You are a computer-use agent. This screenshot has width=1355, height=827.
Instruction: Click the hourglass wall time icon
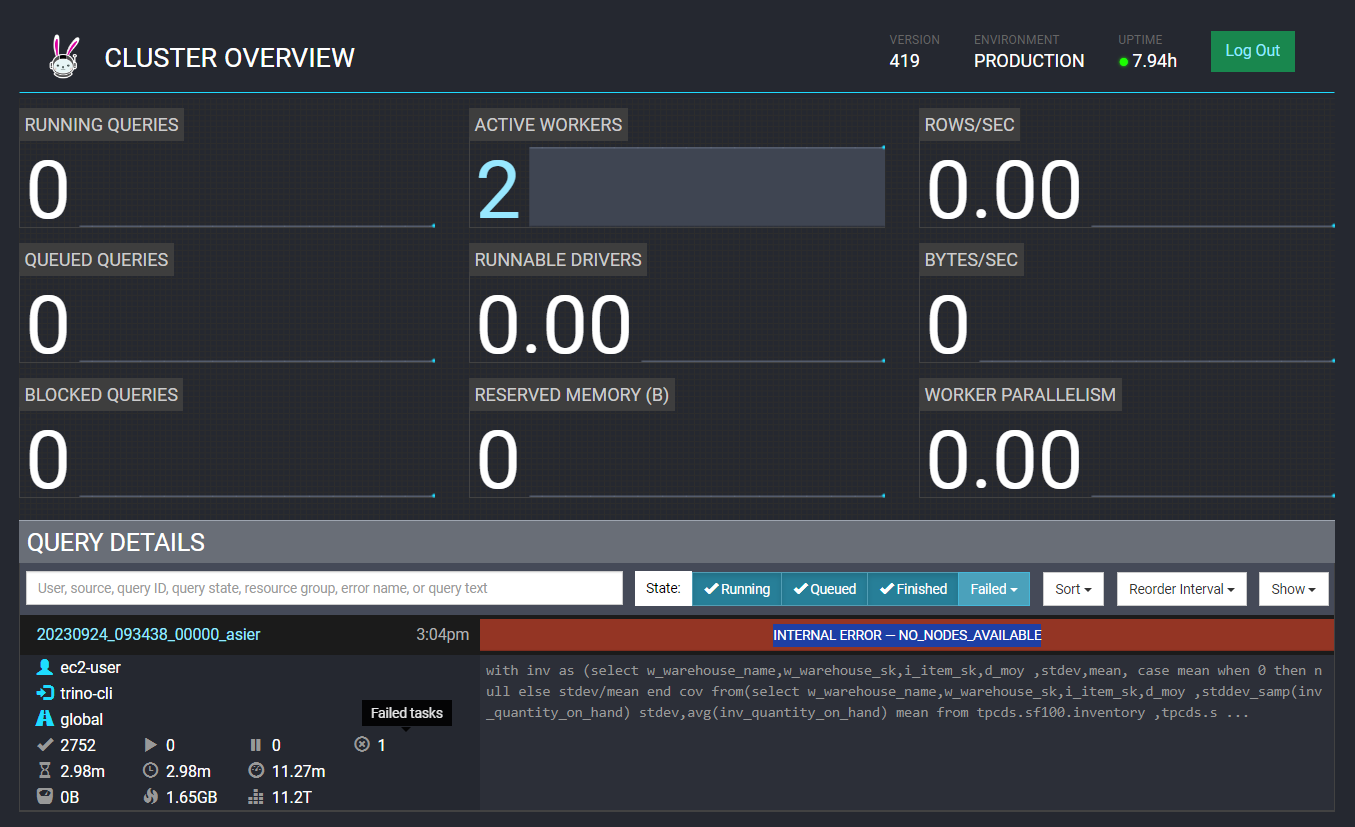pyautogui.click(x=44, y=771)
